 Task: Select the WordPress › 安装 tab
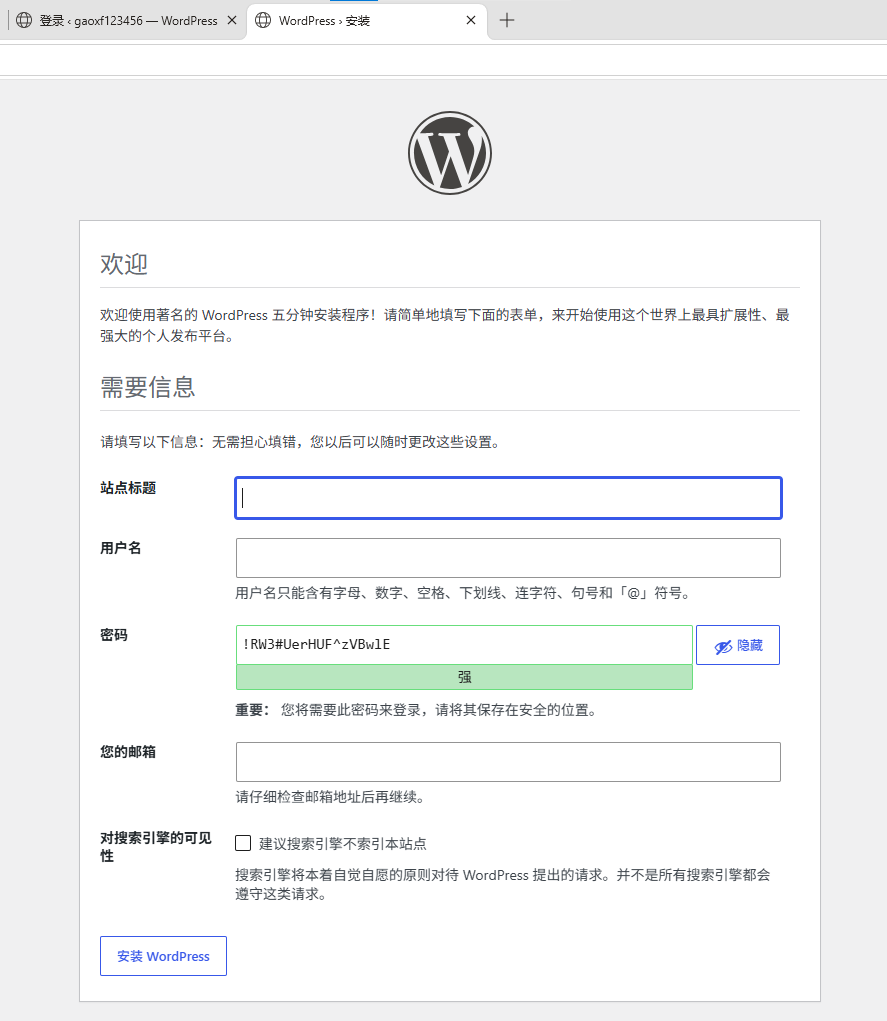(367, 21)
